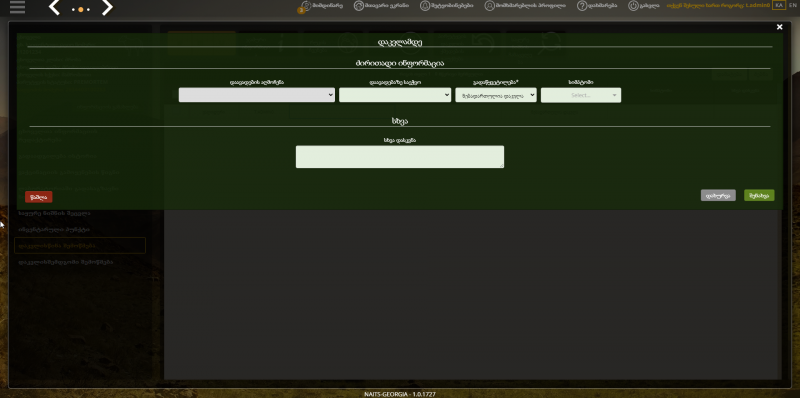This screenshot has width=800, height=398.
Task: Open help (დახმარება) with the question mark icon
Action: pos(597,6)
